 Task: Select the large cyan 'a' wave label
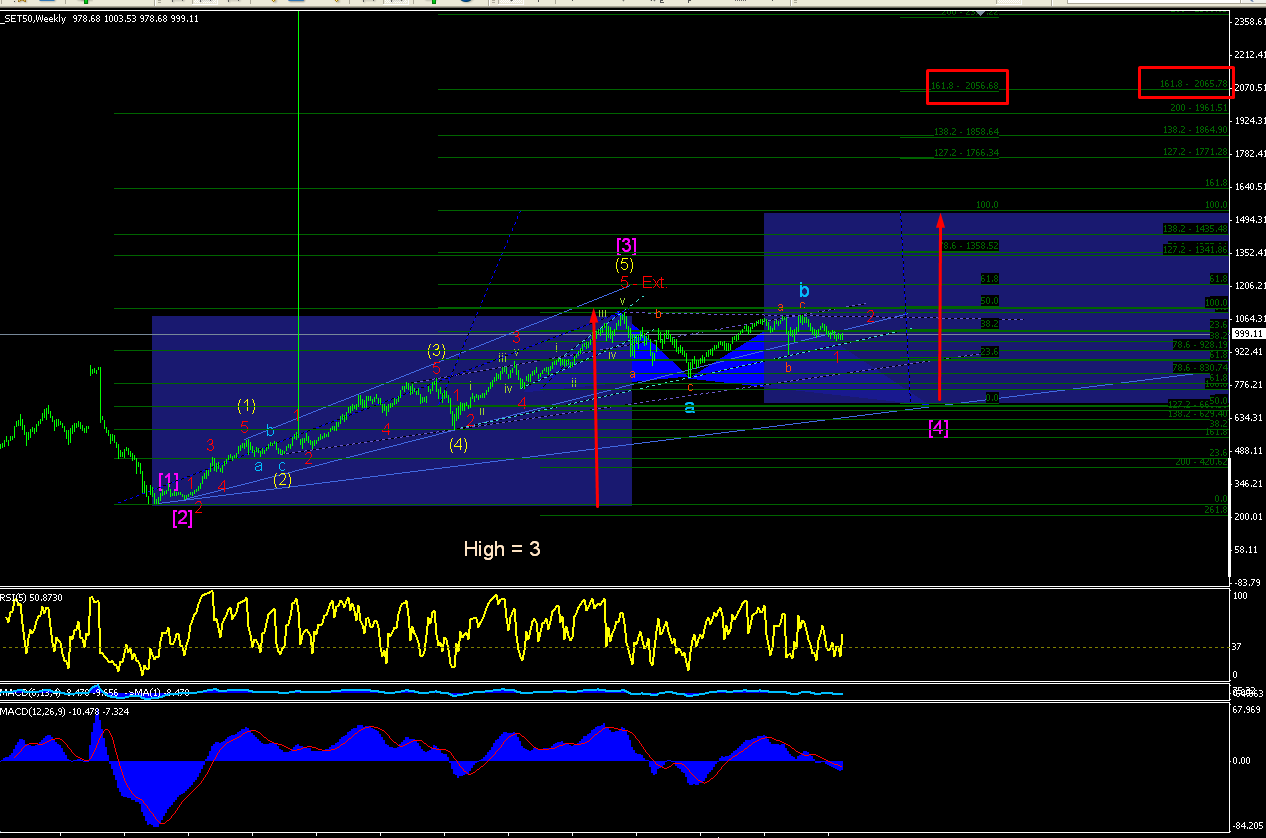(690, 406)
